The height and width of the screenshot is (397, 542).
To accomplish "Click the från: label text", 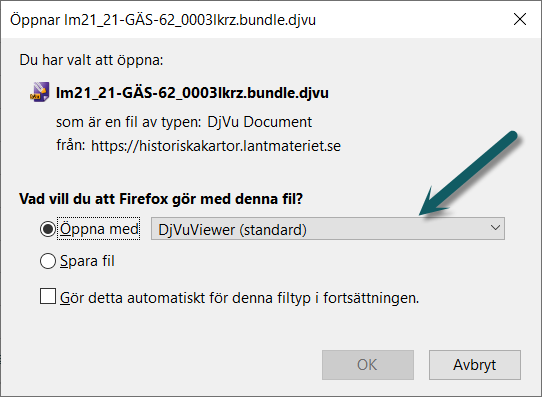I will pyautogui.click(x=71, y=145).
